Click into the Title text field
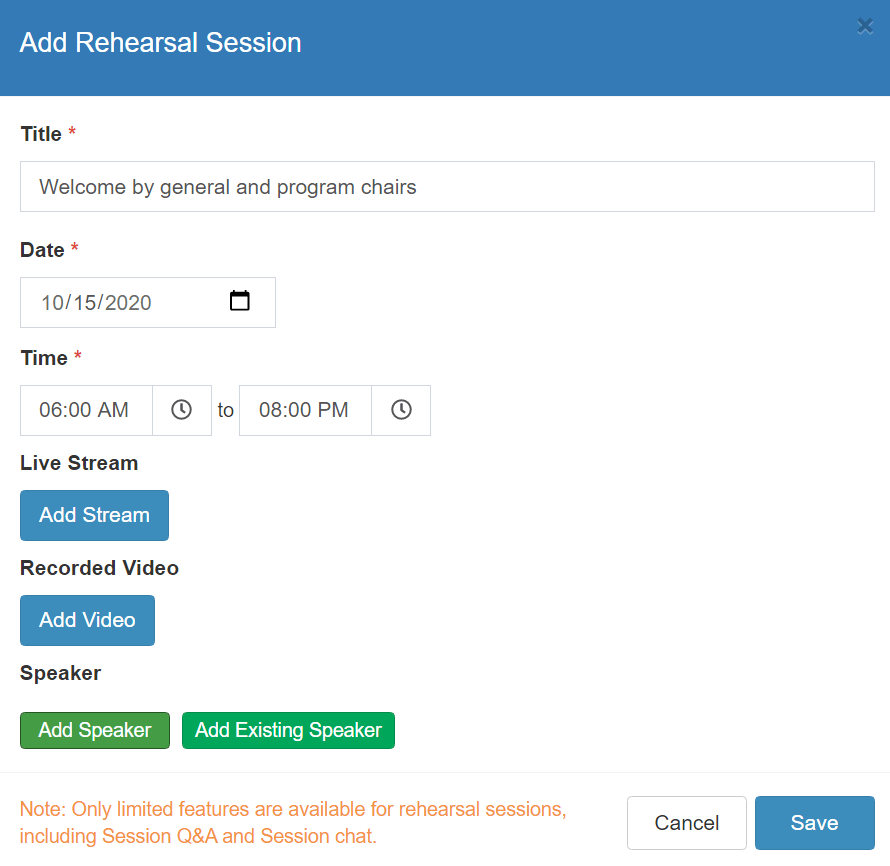Screen dimensions: 890x866 pos(447,187)
